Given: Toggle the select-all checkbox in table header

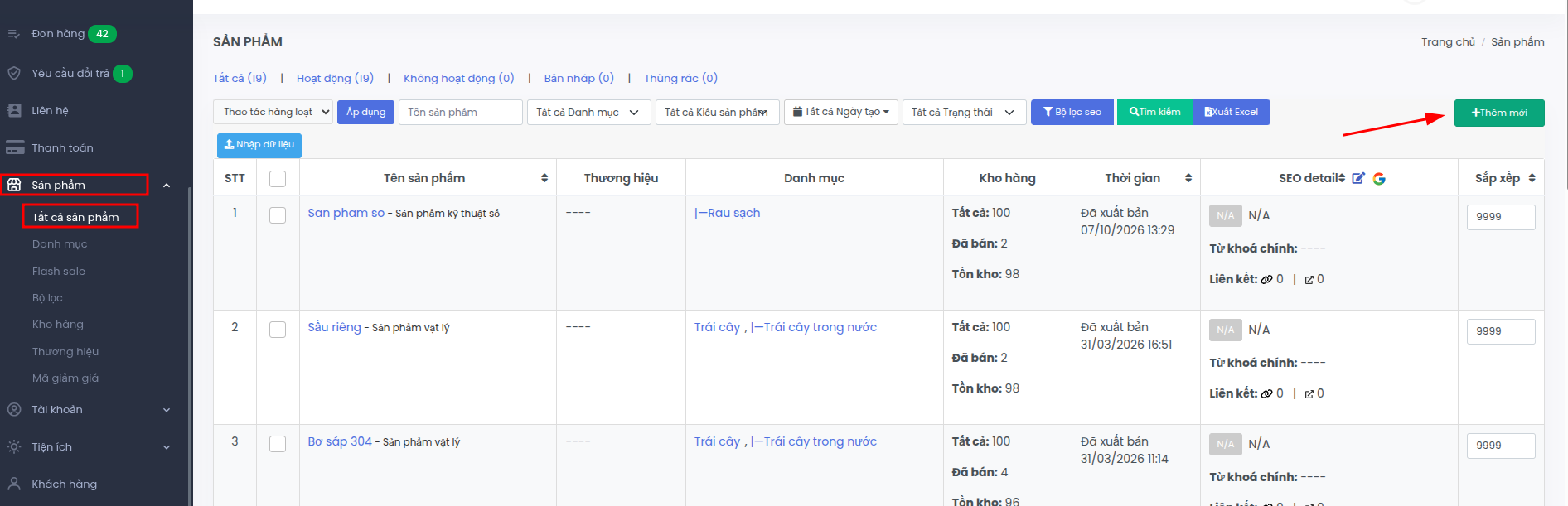Looking at the screenshot, I should (x=278, y=179).
